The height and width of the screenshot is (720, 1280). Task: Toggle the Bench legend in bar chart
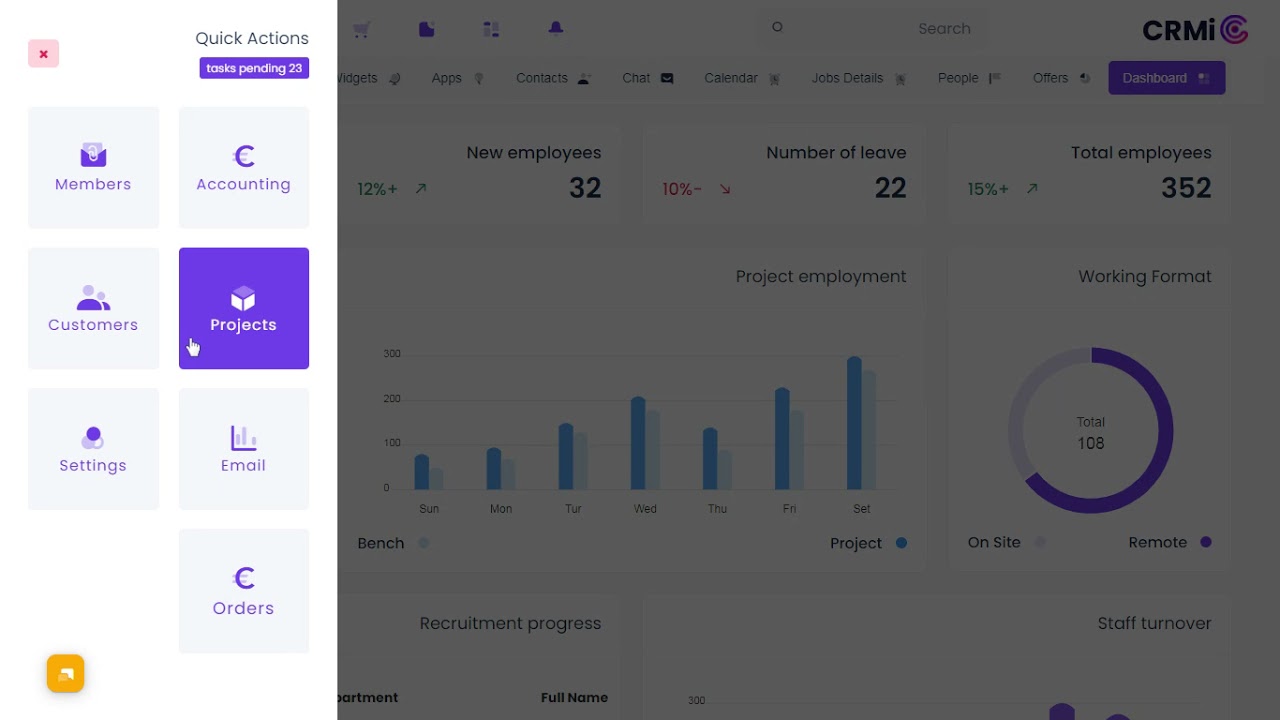coord(393,543)
